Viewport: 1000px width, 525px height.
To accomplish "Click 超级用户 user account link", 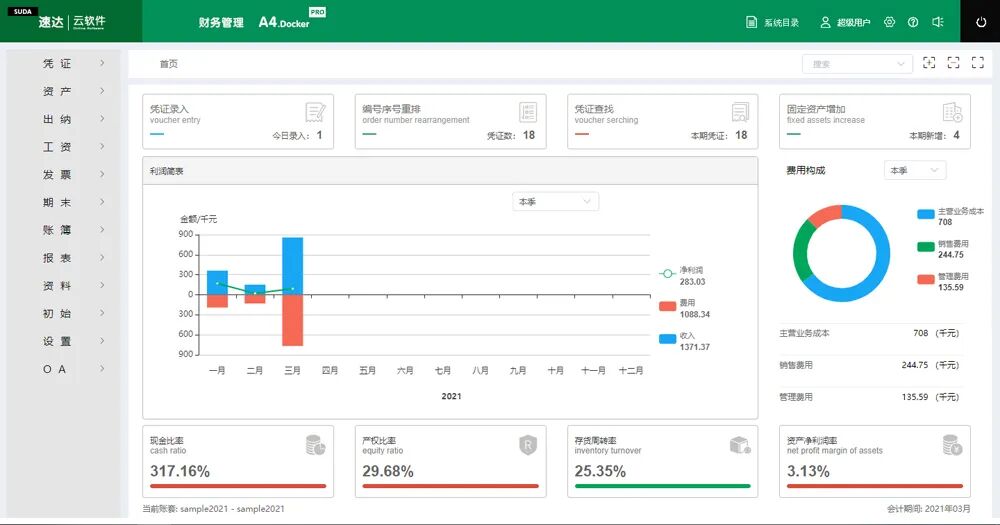I will tap(845, 22).
